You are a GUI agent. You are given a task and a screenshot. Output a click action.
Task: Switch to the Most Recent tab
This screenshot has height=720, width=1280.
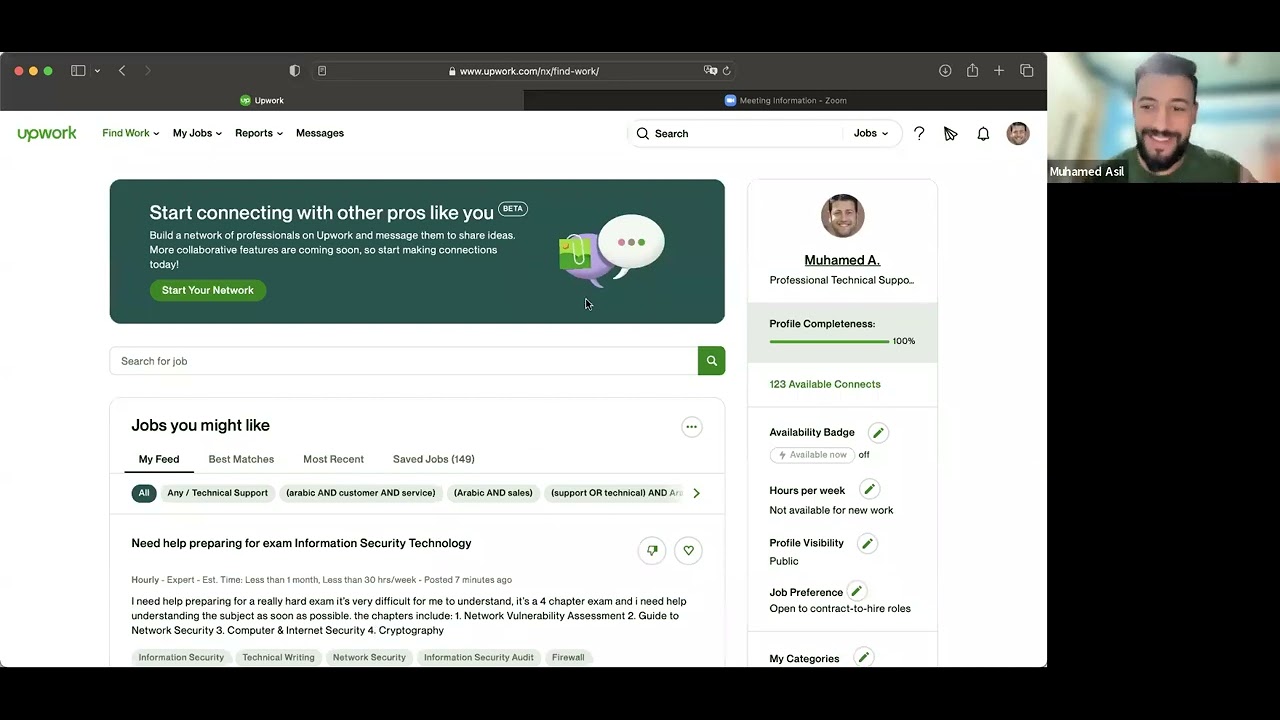(333, 459)
